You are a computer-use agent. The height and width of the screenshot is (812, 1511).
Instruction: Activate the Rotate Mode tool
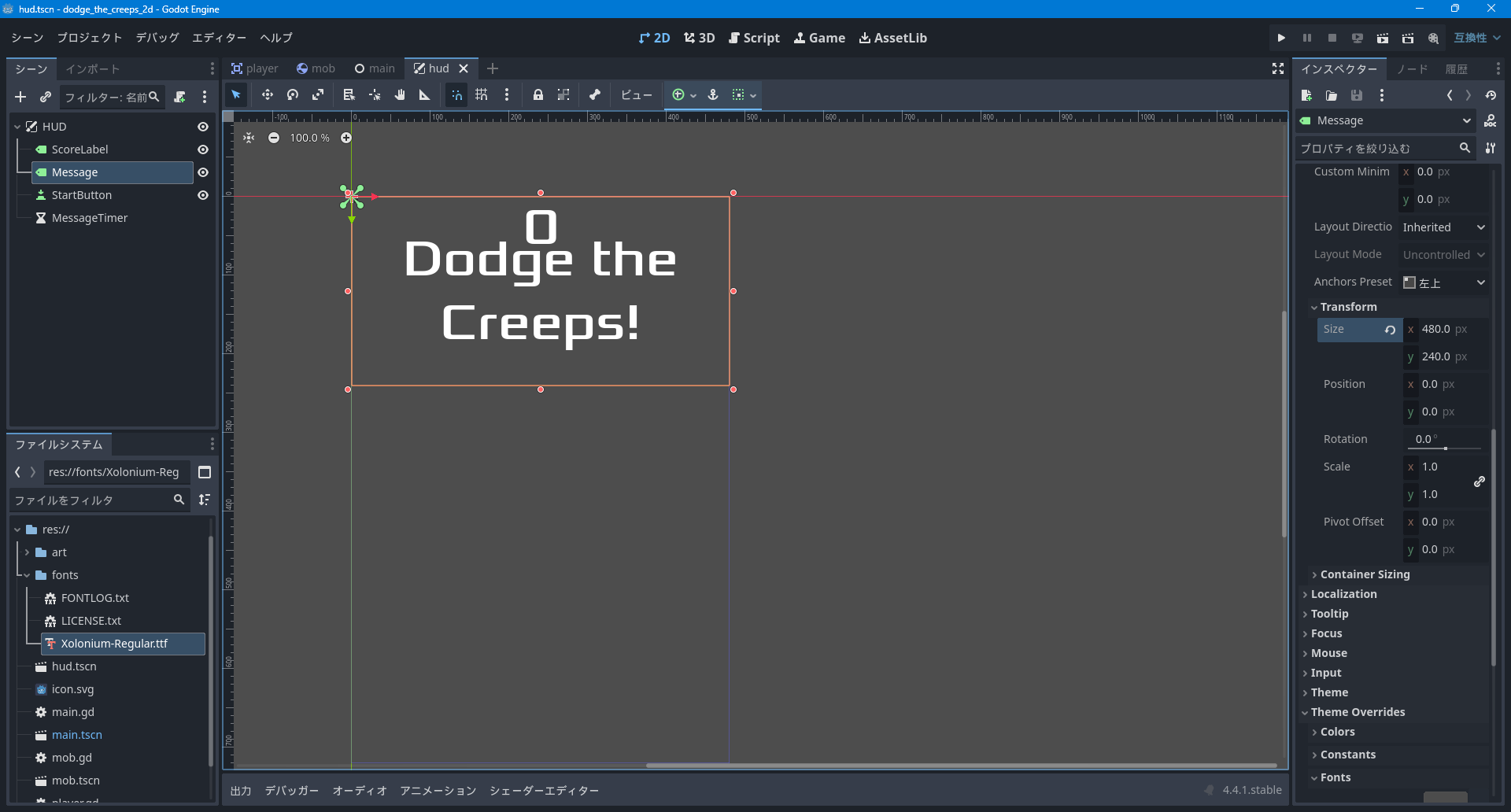(293, 95)
